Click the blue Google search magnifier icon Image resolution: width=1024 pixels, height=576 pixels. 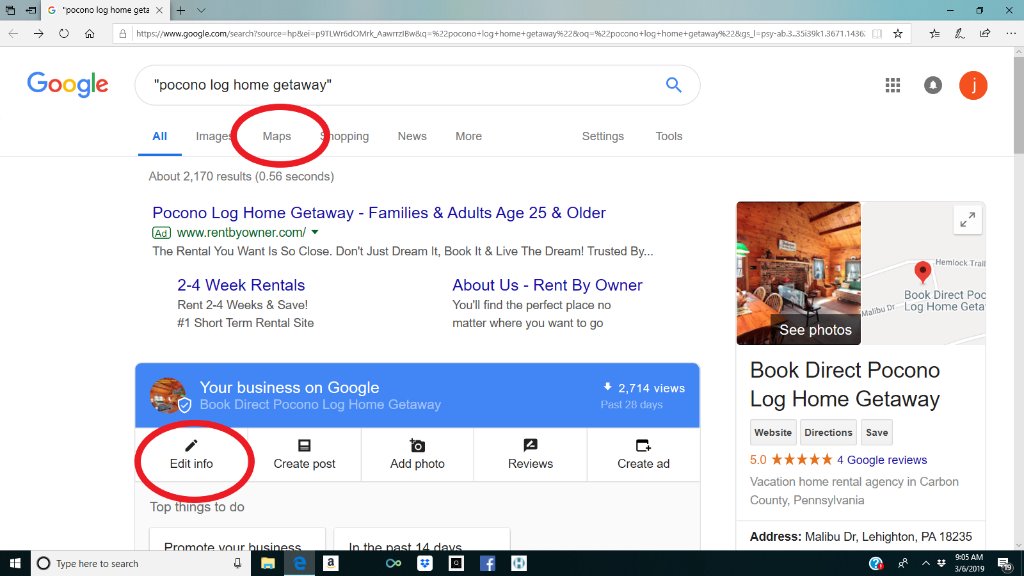673,85
